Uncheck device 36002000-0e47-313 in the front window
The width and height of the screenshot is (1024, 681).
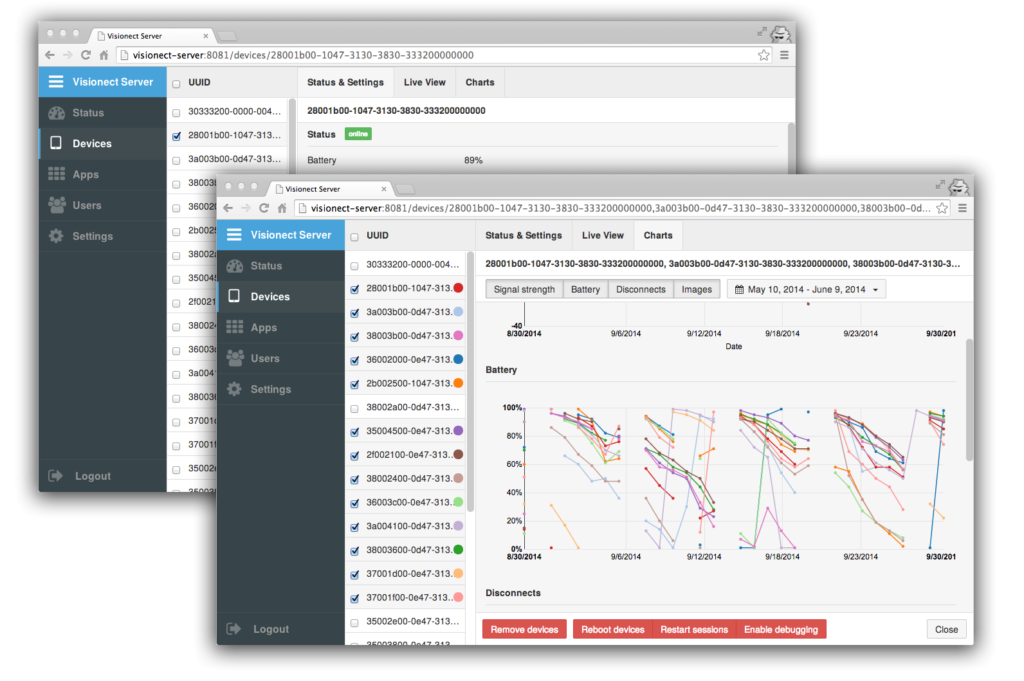[x=355, y=360]
